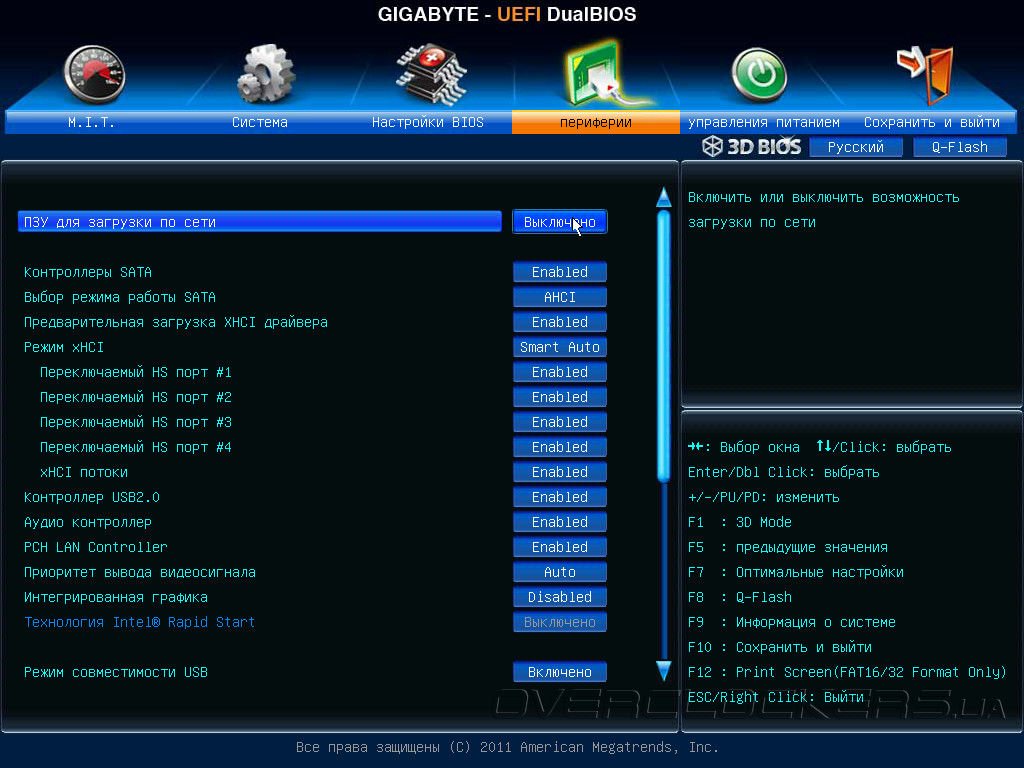Image resolution: width=1024 pixels, height=768 pixels.
Task: Select the периферии tab
Action: 596,122
